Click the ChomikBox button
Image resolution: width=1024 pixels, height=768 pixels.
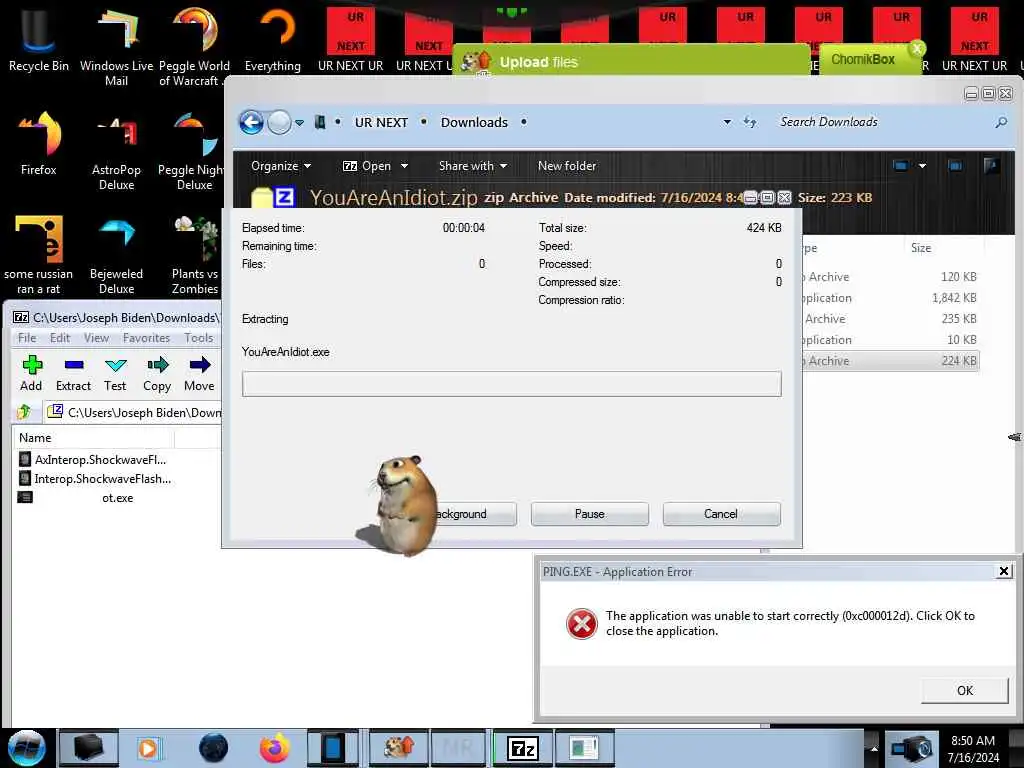(x=862, y=59)
